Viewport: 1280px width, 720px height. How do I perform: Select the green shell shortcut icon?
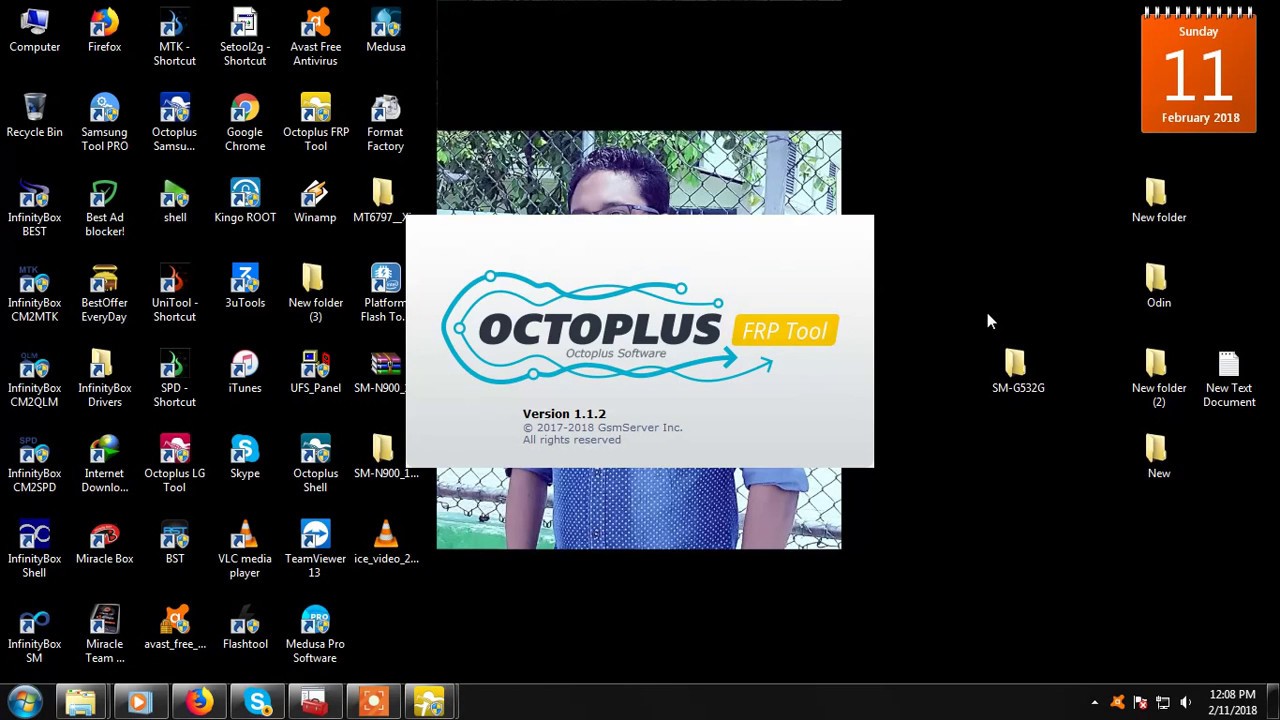[174, 202]
